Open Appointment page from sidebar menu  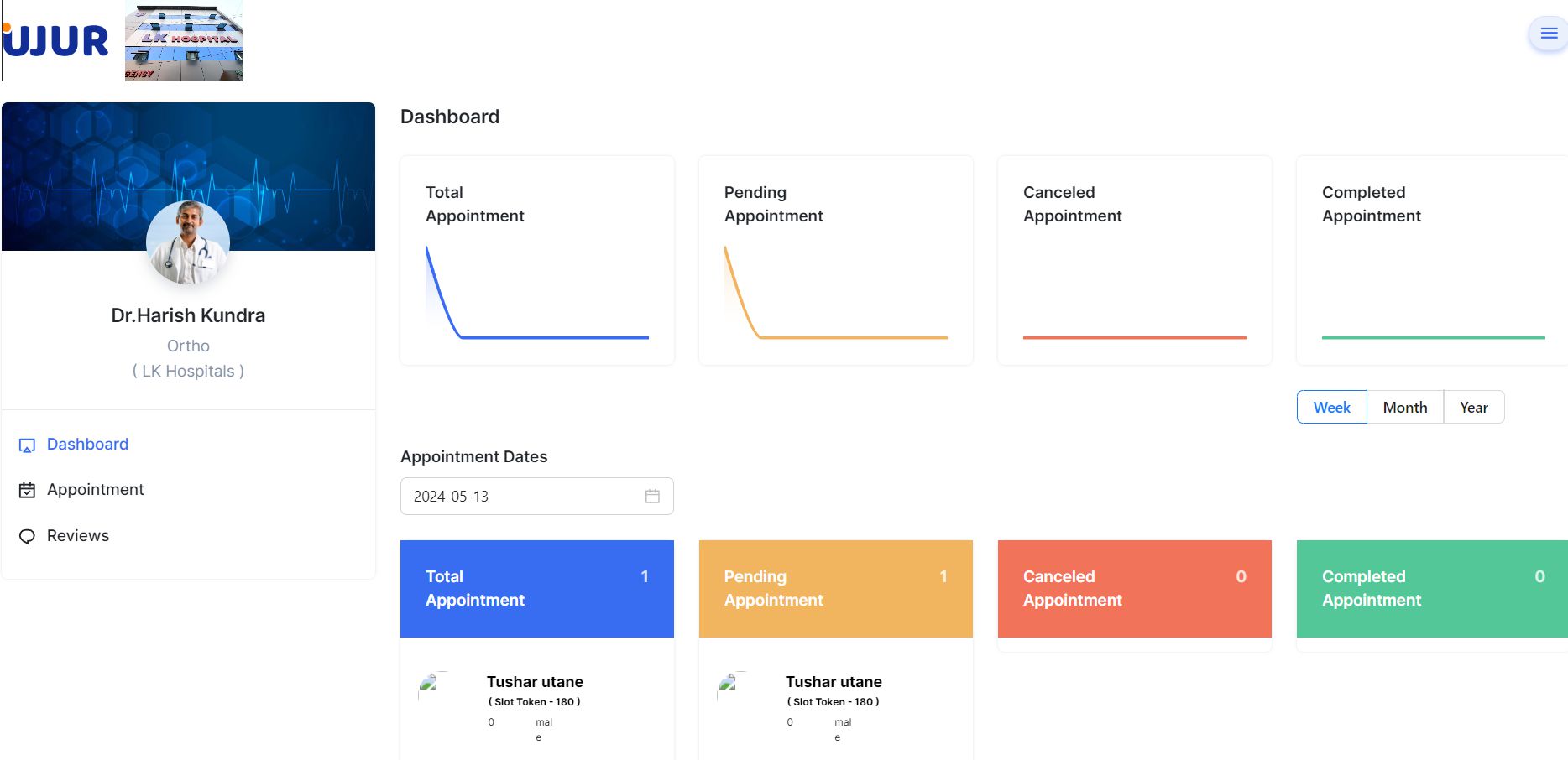point(95,489)
